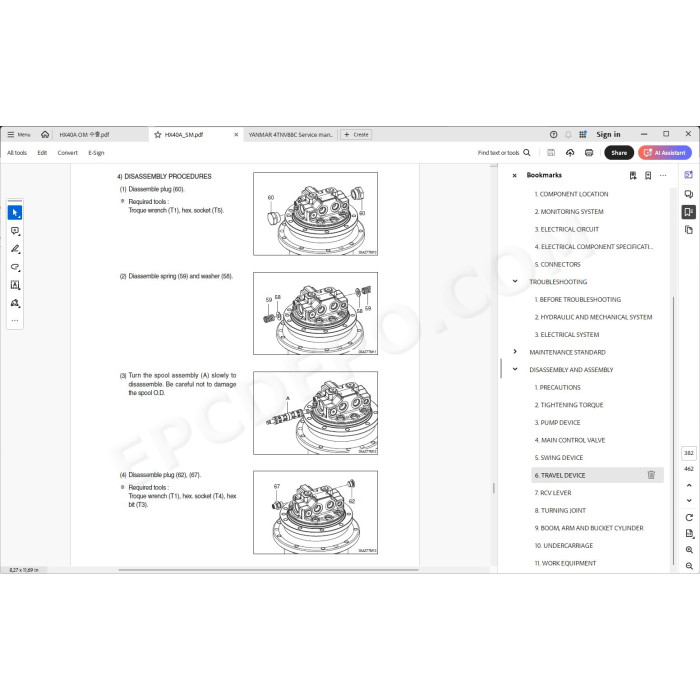Click the Create new tab button
This screenshot has height=700, width=700.
click(x=356, y=134)
